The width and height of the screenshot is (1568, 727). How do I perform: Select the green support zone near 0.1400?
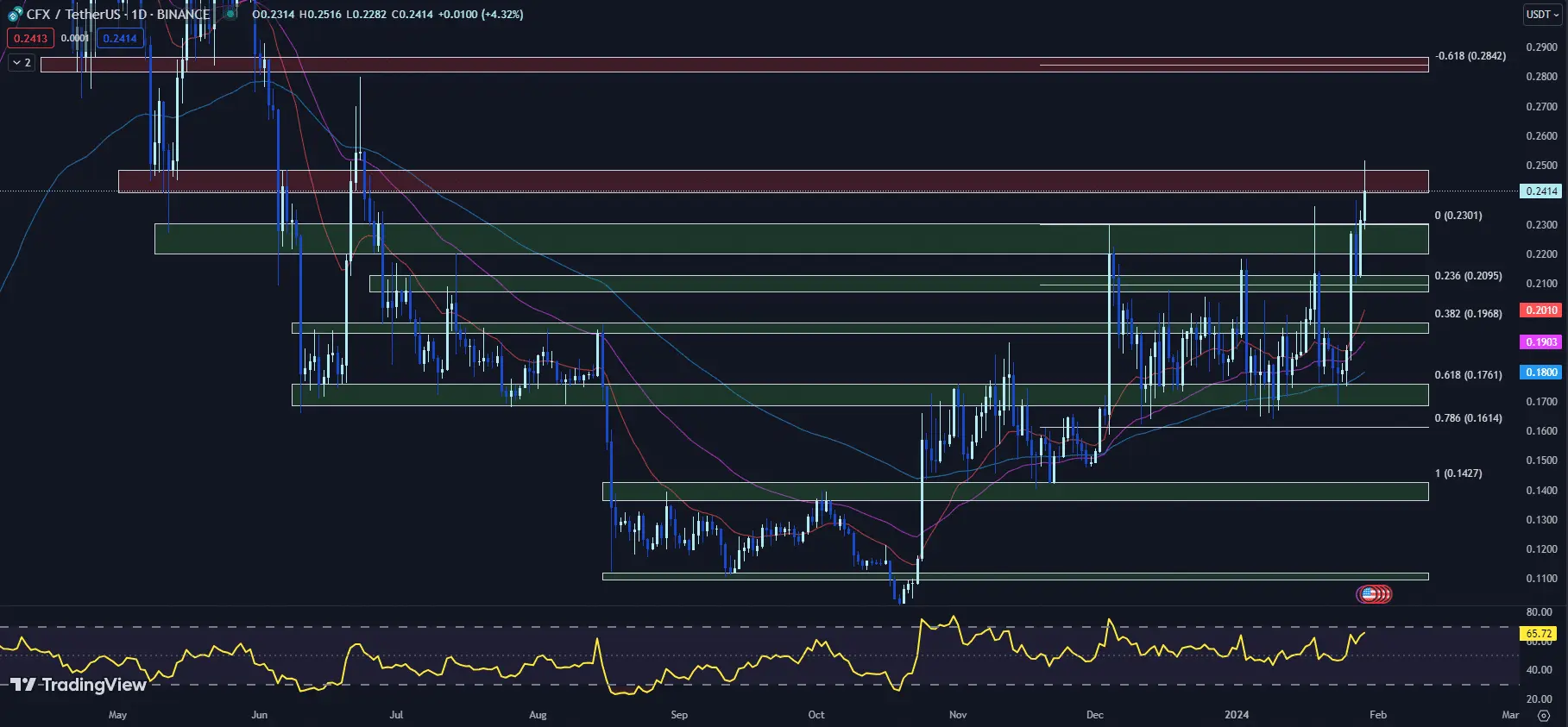point(1015,492)
